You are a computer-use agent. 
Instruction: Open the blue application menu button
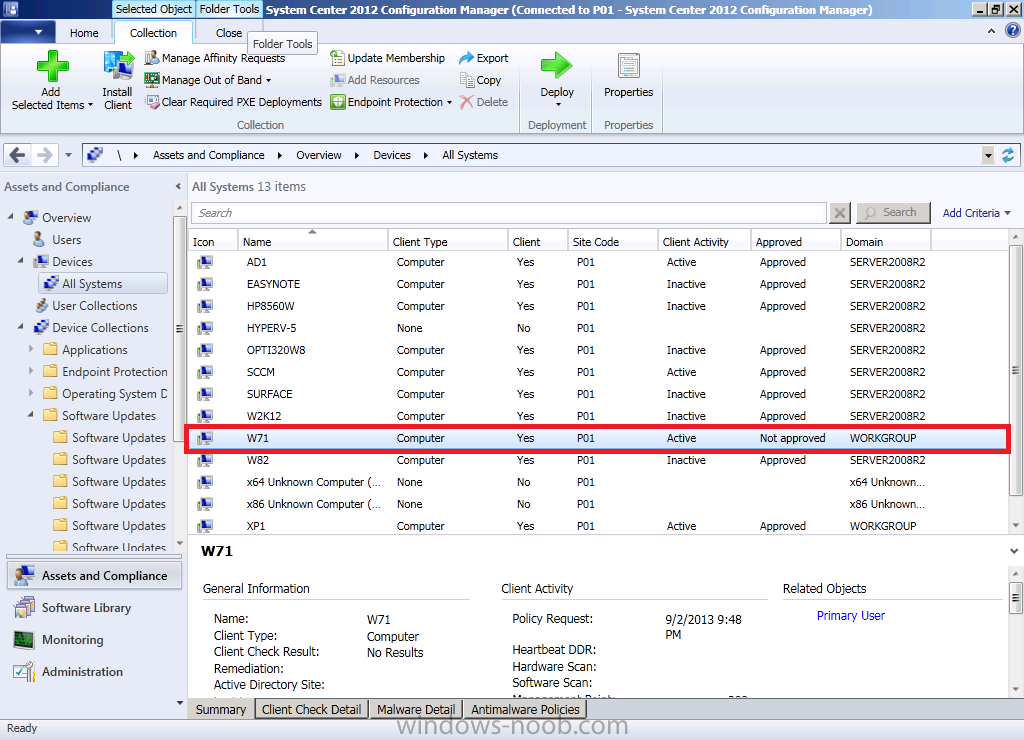[27, 31]
